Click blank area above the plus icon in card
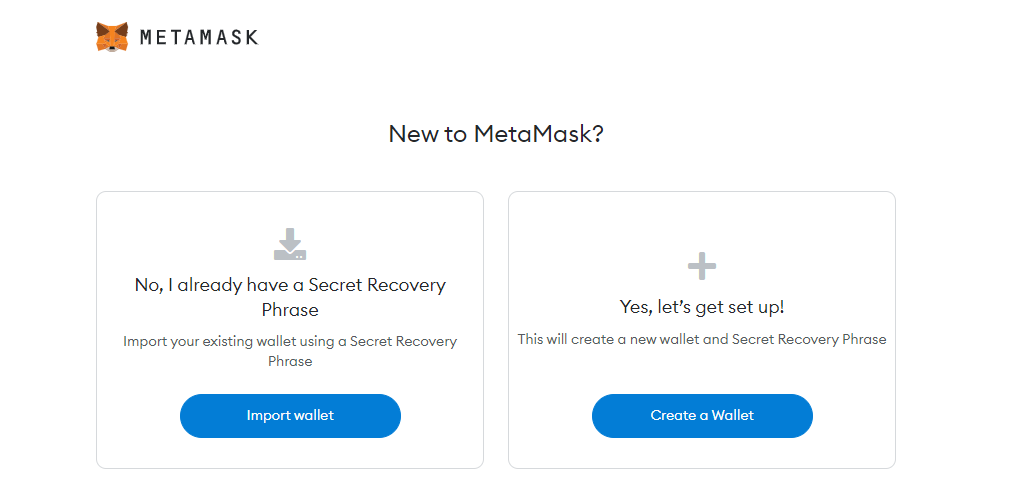Image resolution: width=1013 pixels, height=502 pixels. point(702,220)
